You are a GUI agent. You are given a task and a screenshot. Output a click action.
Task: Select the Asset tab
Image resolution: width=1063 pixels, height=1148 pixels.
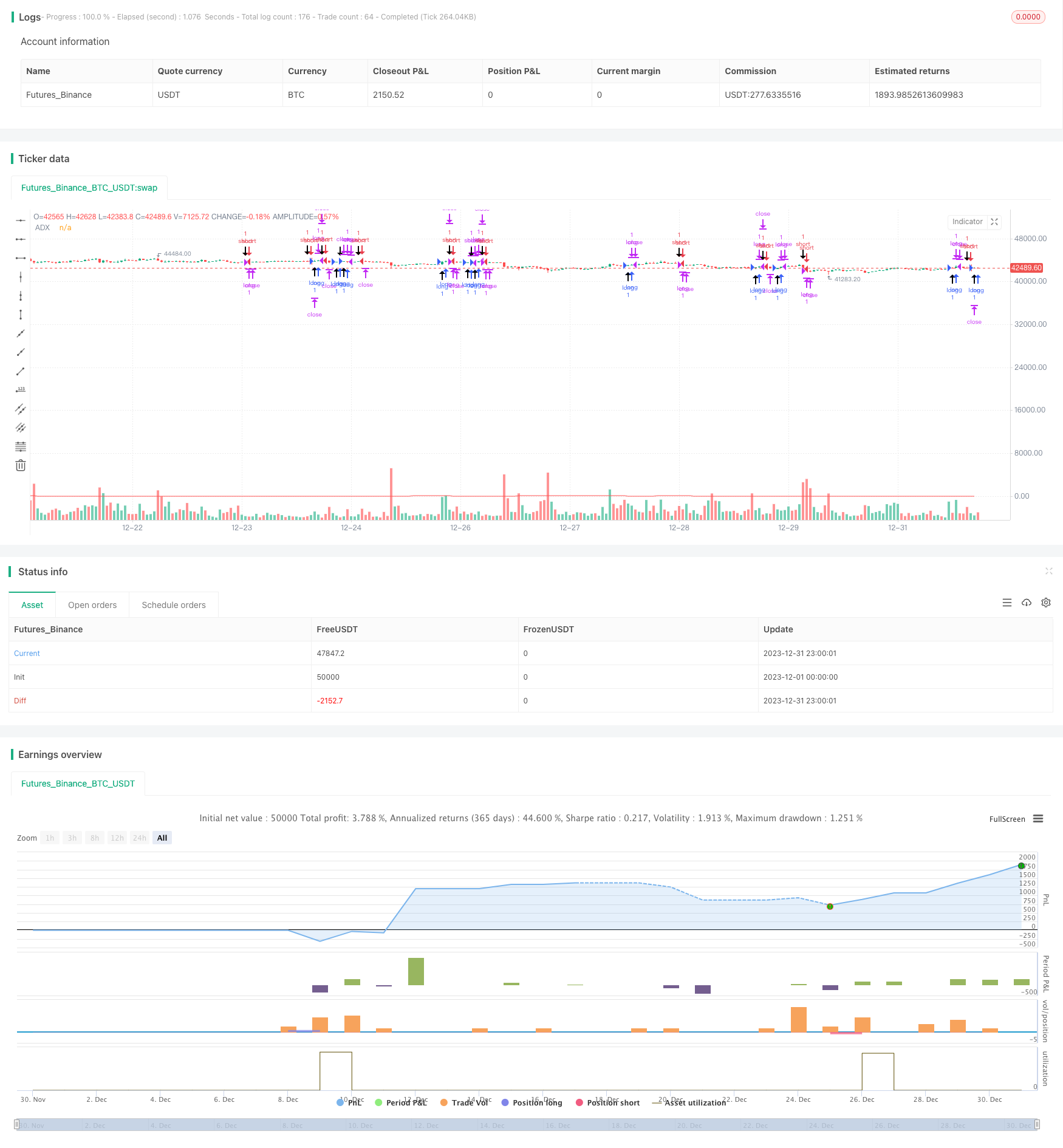[x=32, y=605]
